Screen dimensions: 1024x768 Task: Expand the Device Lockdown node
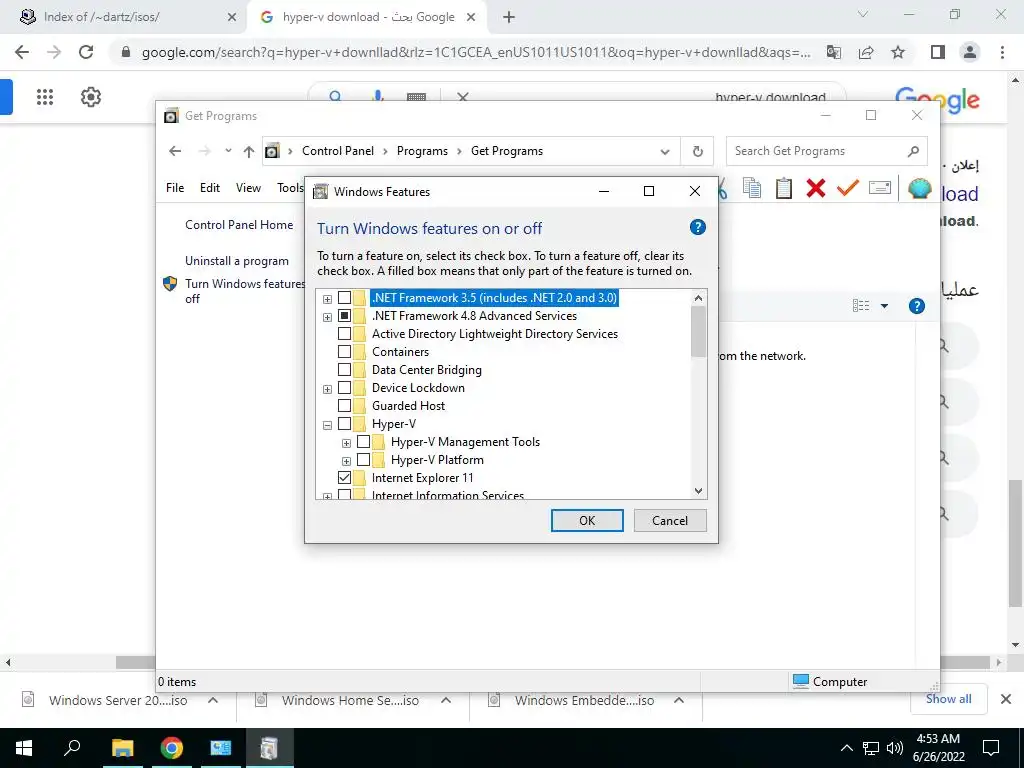[327, 389]
